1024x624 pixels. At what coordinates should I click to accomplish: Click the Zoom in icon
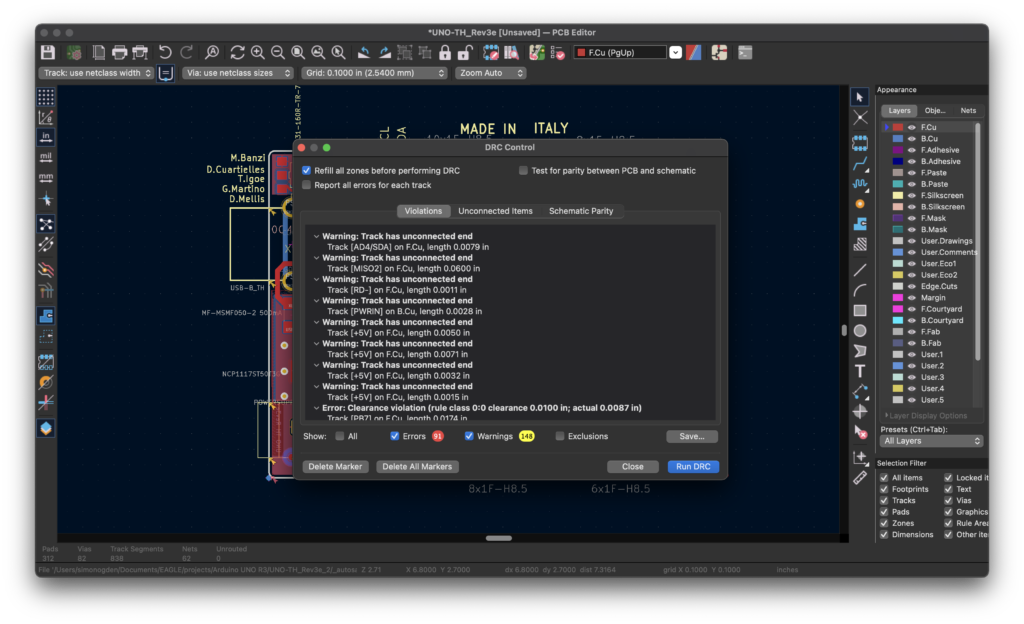[257, 52]
